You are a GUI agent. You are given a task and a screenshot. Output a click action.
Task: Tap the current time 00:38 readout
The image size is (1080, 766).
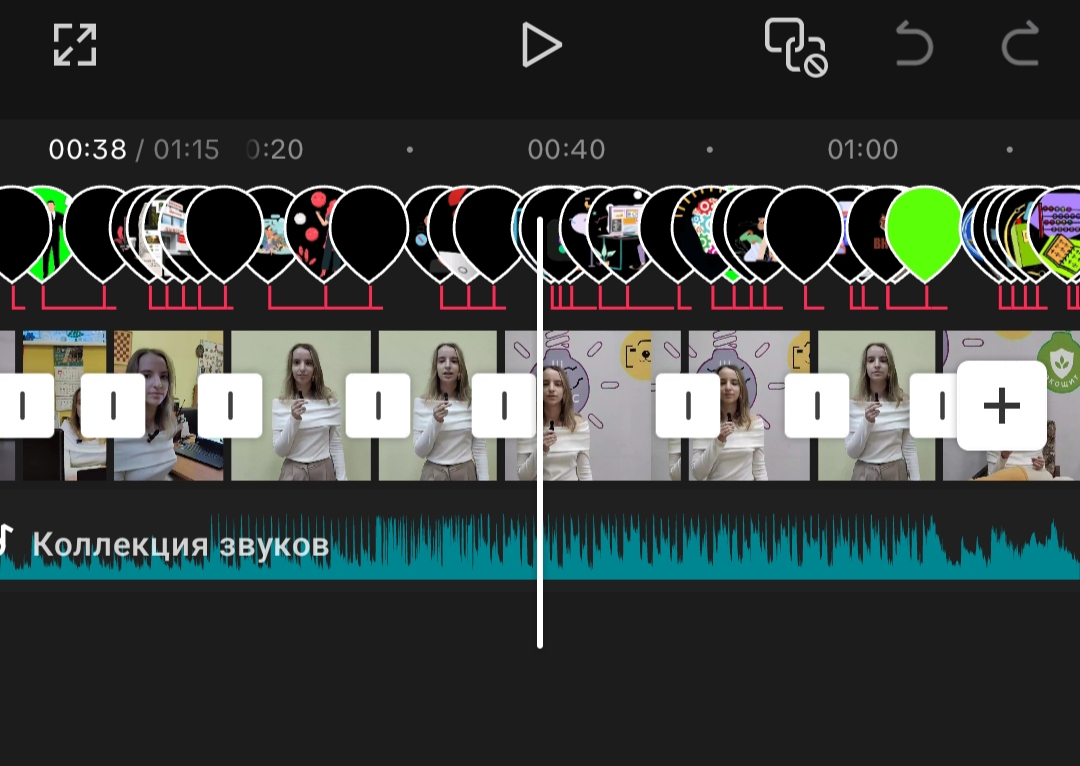87,149
